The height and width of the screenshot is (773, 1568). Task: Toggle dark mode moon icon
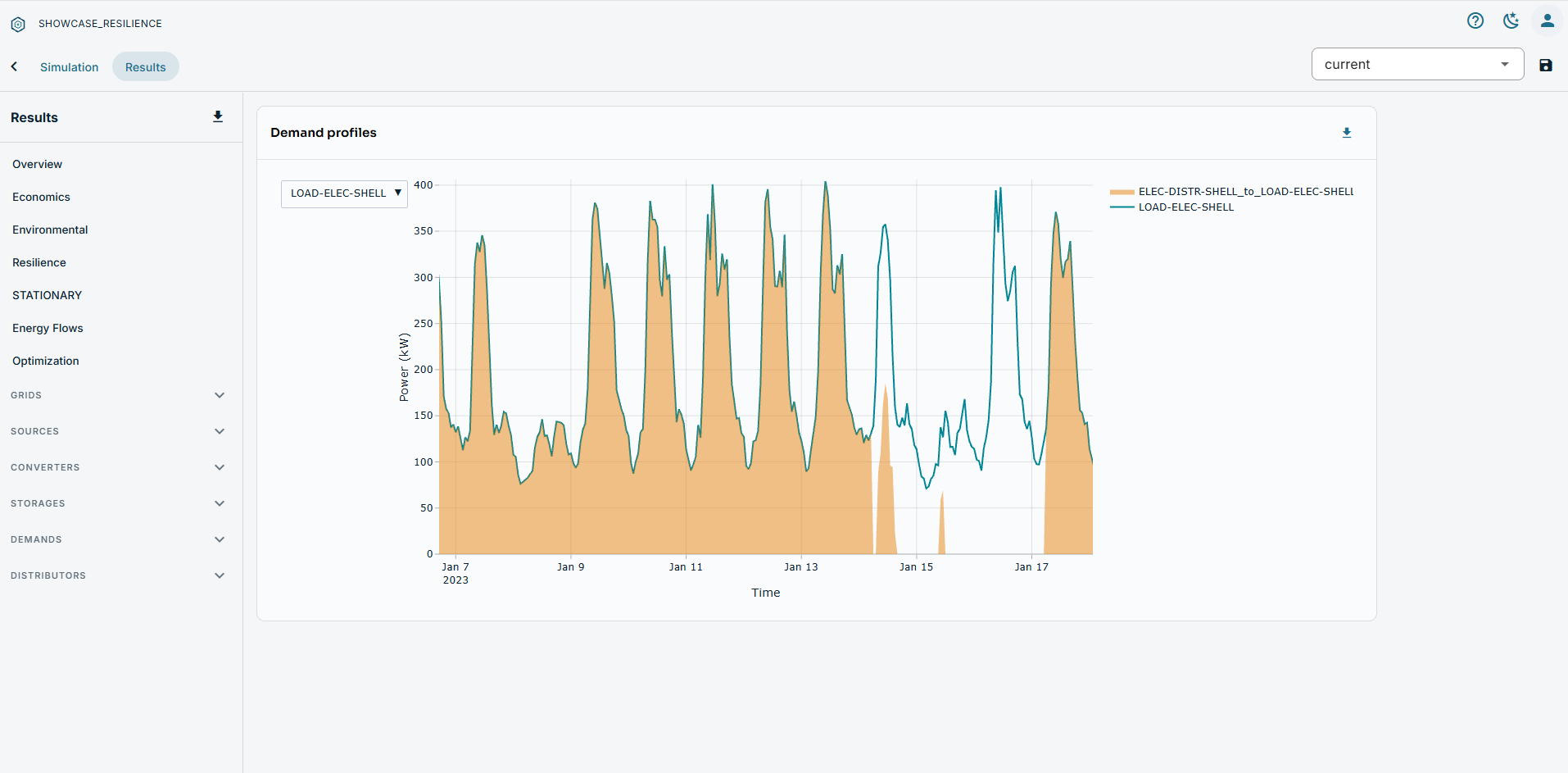1511,21
